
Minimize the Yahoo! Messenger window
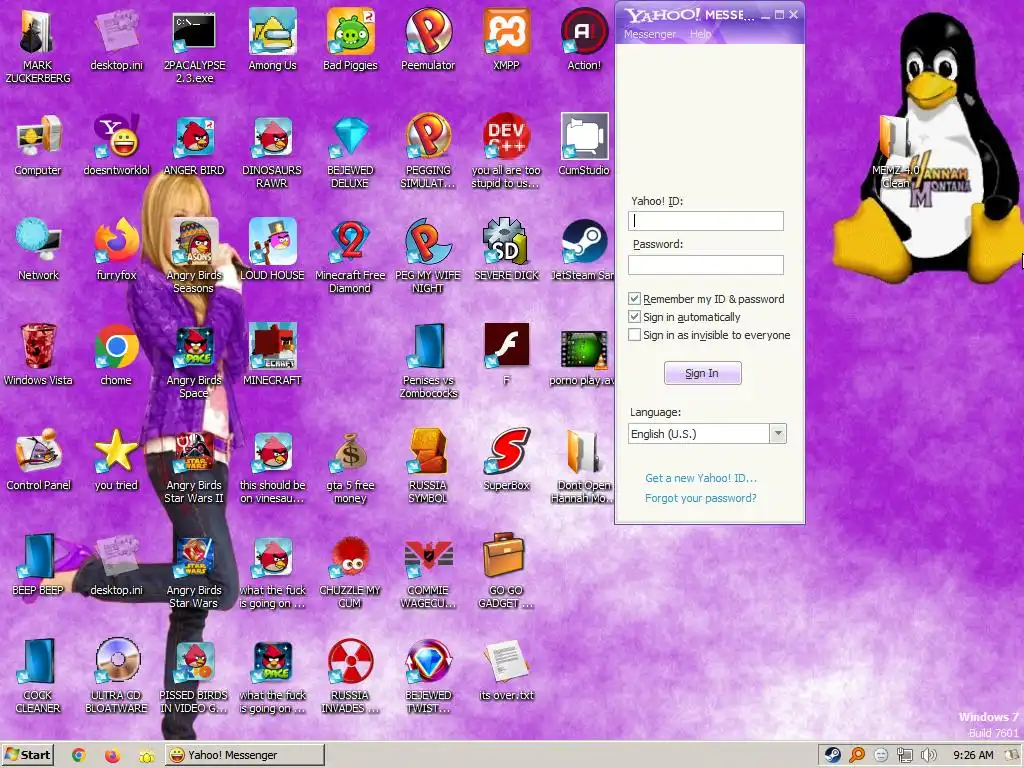tap(765, 14)
